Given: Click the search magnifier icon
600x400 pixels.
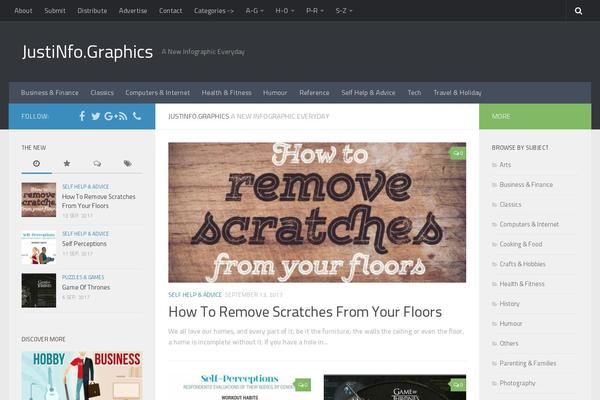Looking at the screenshot, I should coord(578,11).
